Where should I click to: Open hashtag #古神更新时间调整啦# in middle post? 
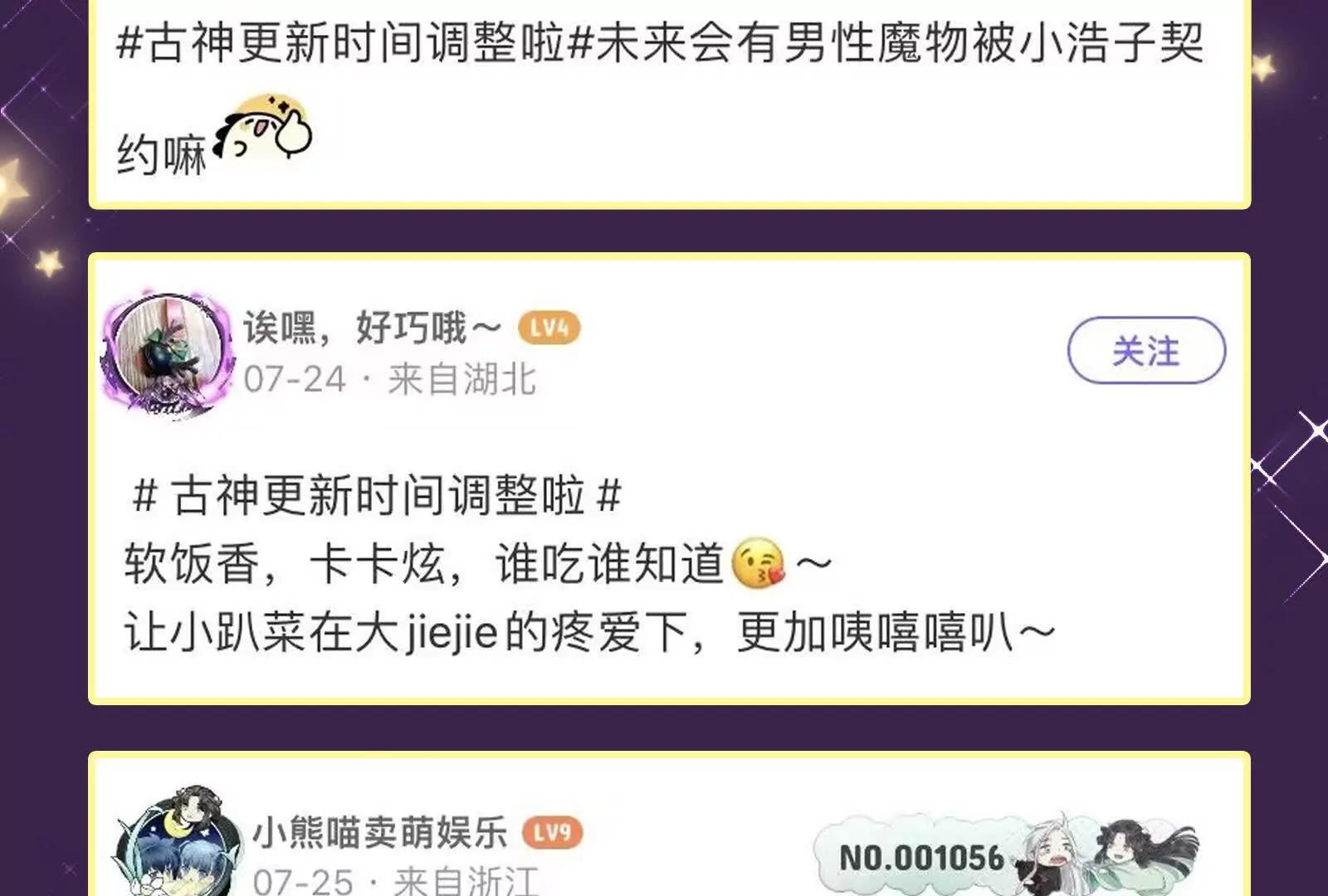pos(377,496)
